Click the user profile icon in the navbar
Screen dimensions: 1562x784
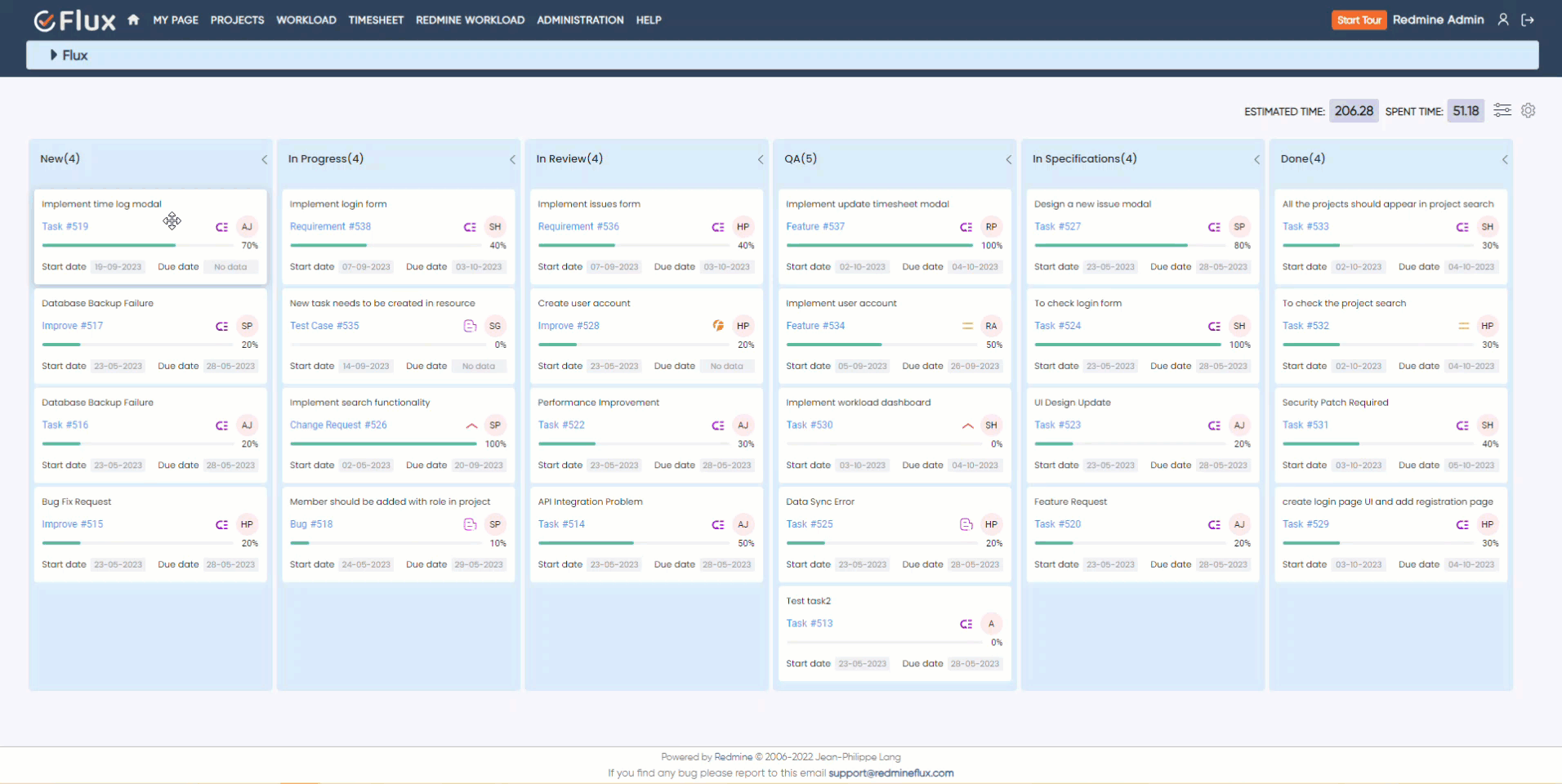(x=1503, y=19)
